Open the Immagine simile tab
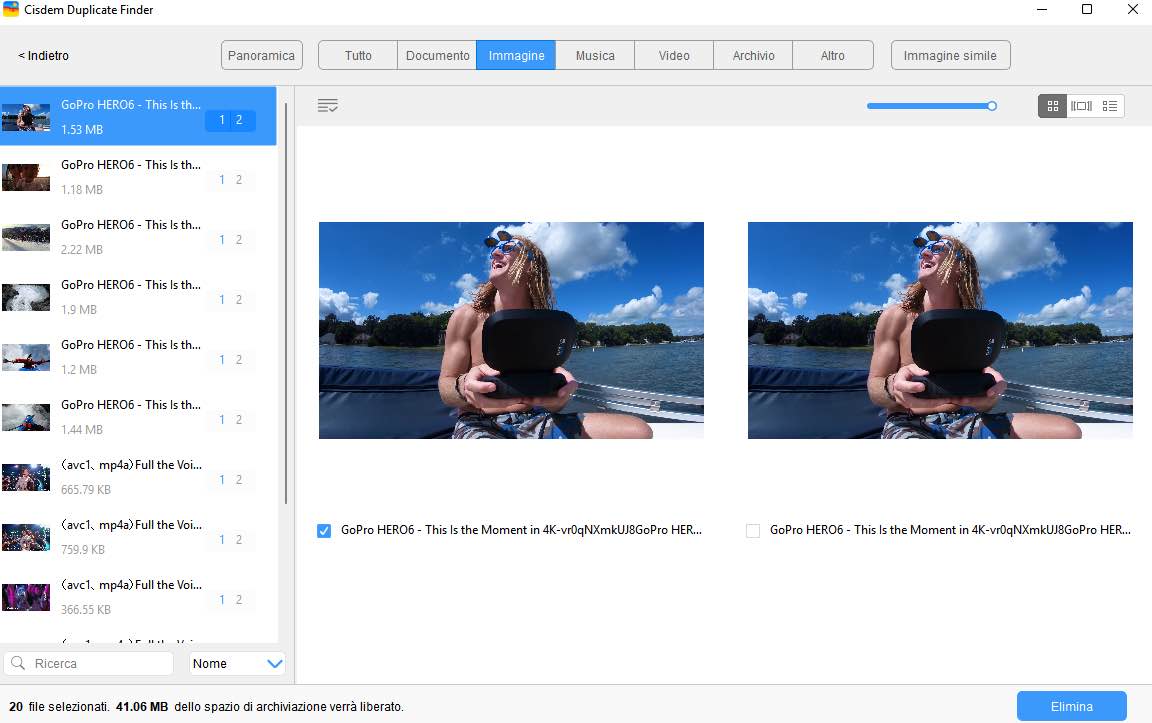Image resolution: width=1152 pixels, height=723 pixels. [949, 55]
